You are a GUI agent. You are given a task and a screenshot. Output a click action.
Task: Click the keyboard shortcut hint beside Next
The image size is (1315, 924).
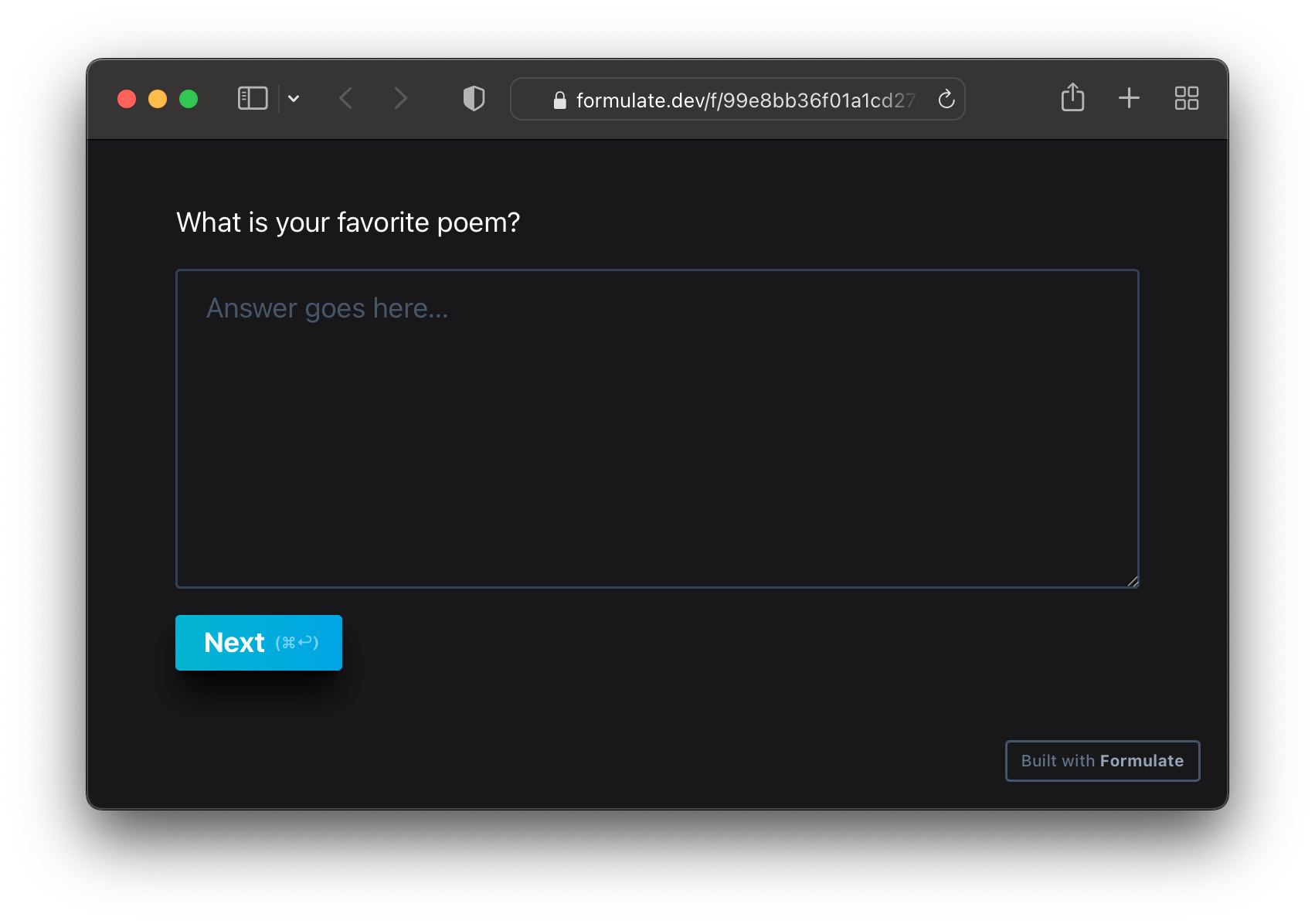(297, 643)
